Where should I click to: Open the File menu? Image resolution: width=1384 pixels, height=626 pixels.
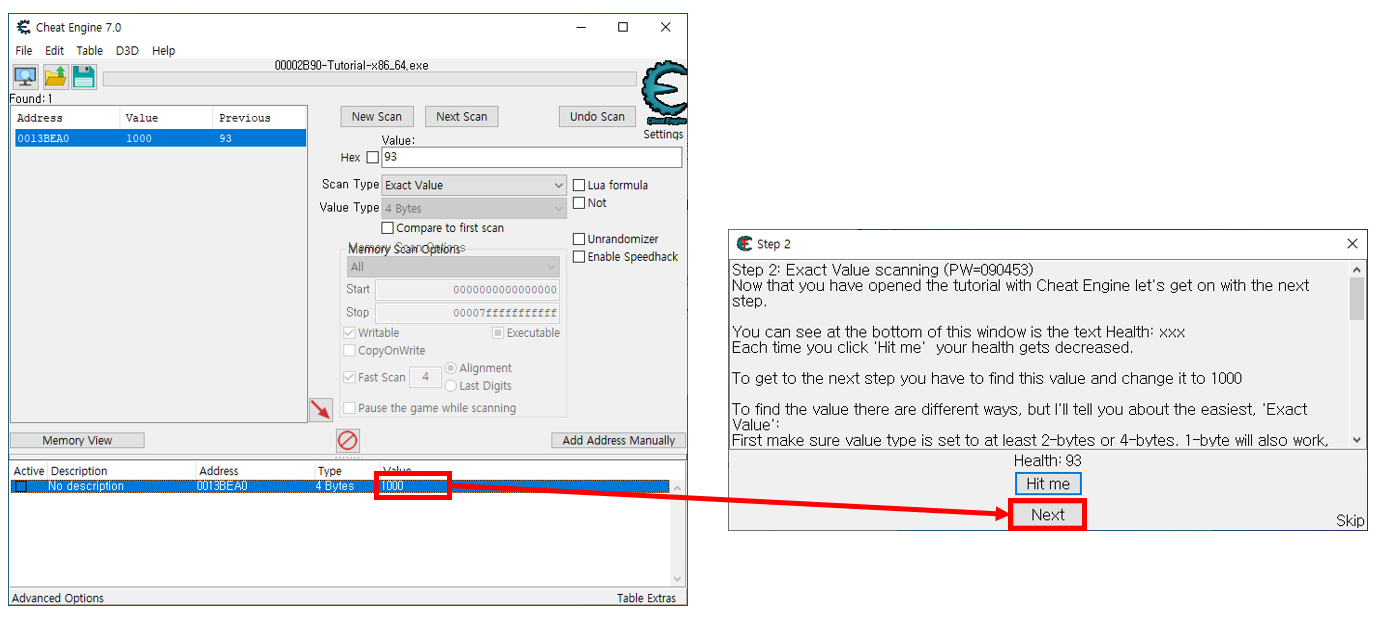[x=23, y=50]
